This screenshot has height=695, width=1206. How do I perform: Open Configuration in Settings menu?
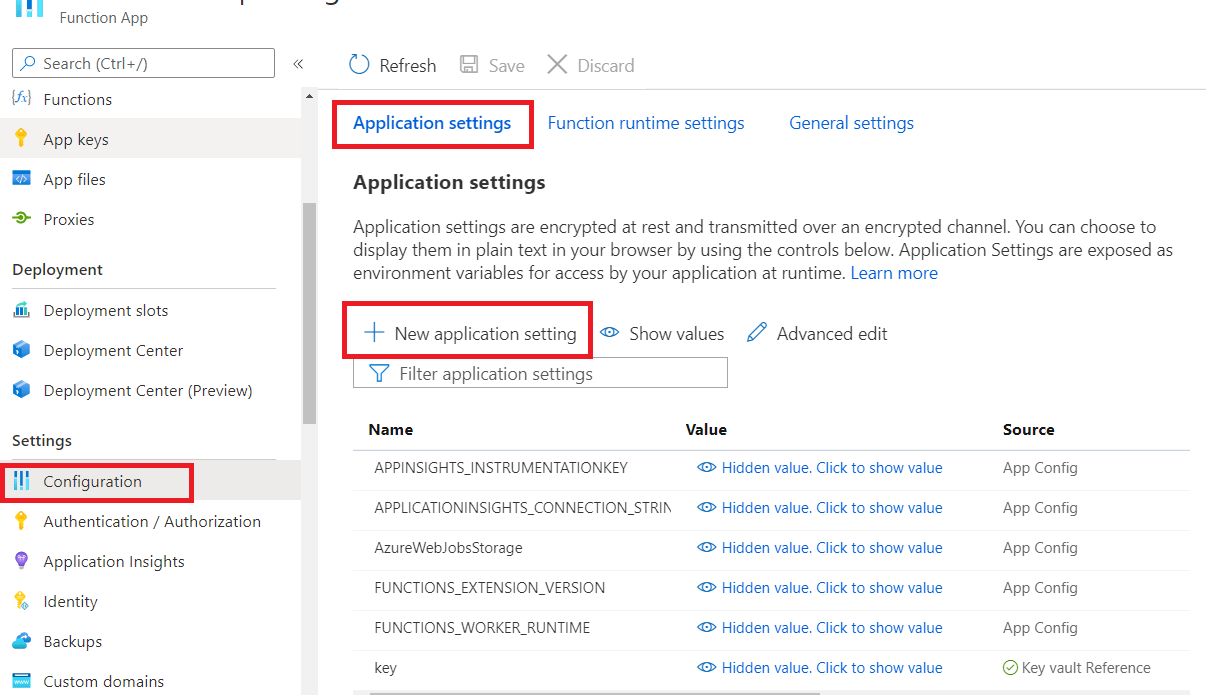coord(150,481)
